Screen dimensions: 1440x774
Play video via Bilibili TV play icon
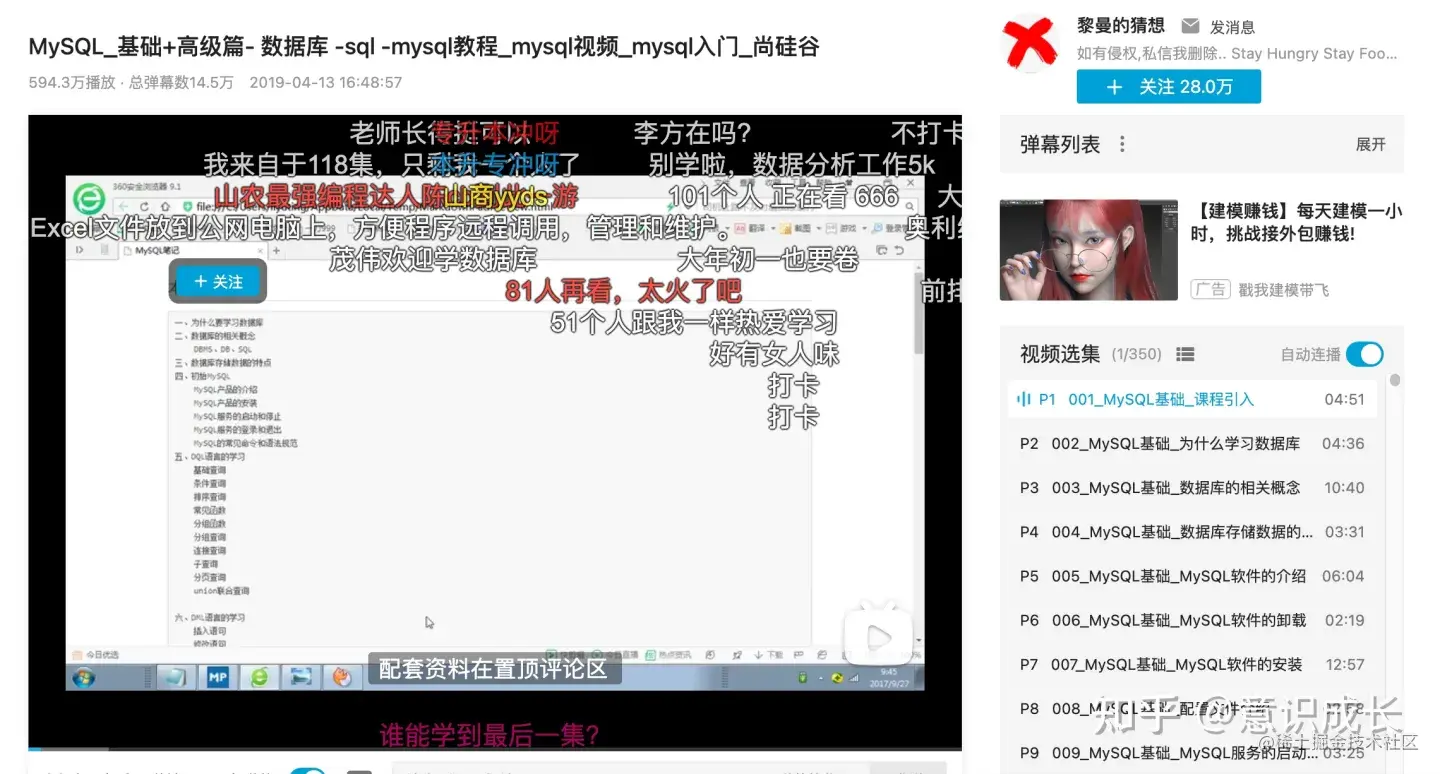coord(878,636)
